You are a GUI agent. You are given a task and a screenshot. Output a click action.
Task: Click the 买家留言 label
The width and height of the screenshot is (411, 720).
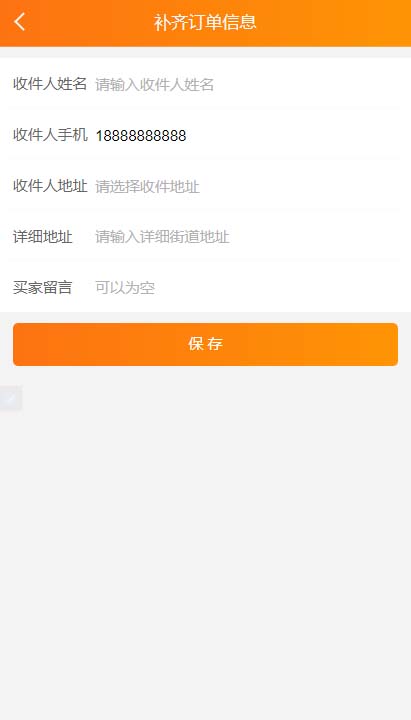[x=43, y=287]
